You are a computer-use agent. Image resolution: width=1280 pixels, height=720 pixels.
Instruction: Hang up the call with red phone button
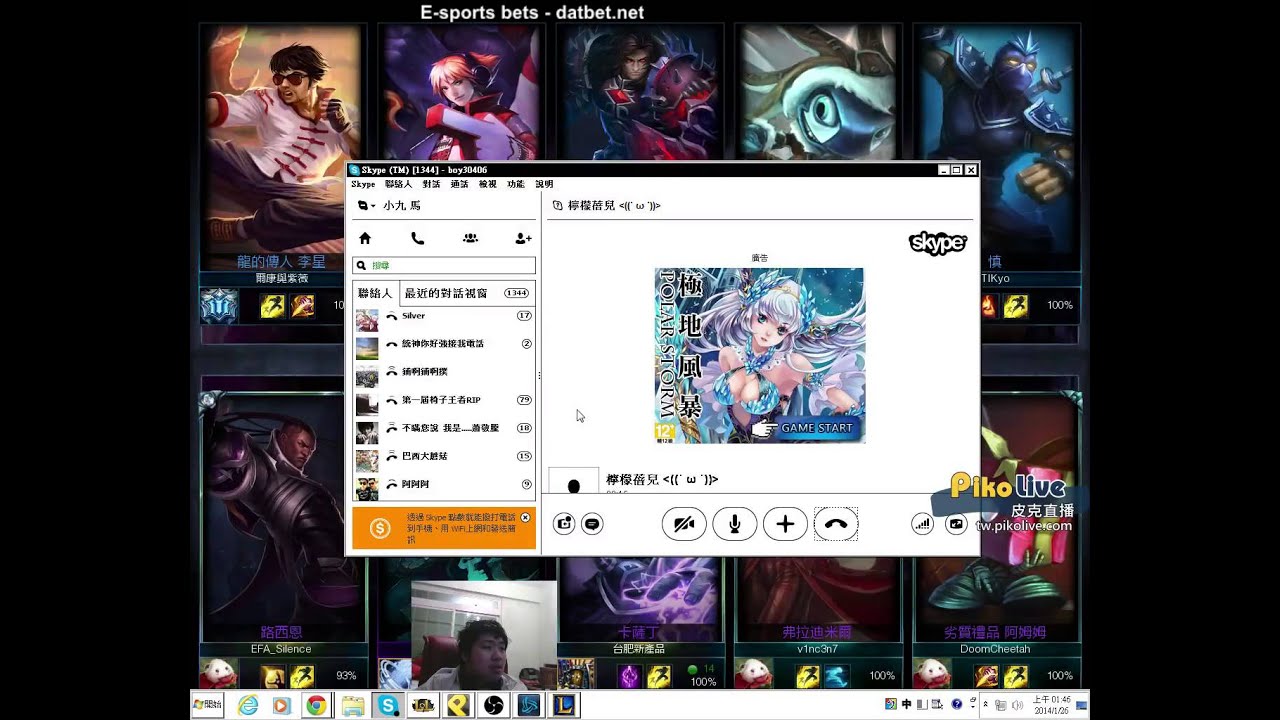[x=836, y=524]
